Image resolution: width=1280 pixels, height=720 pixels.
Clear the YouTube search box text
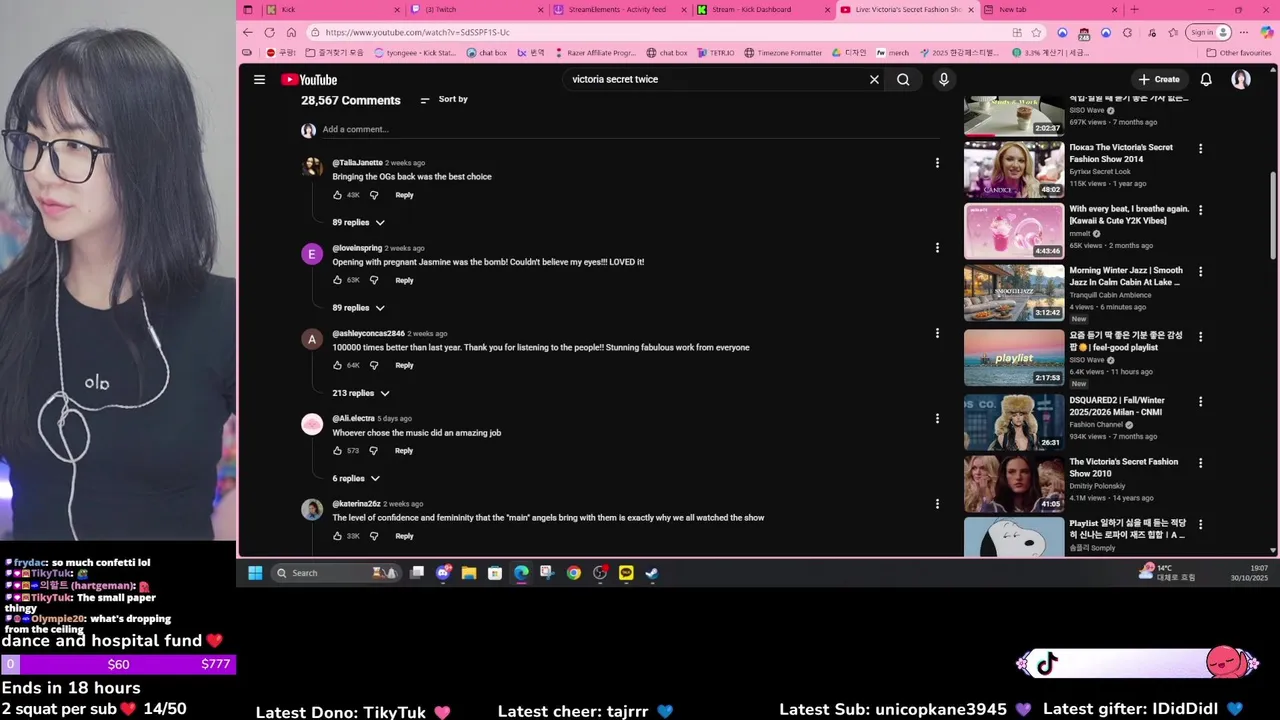click(x=874, y=79)
